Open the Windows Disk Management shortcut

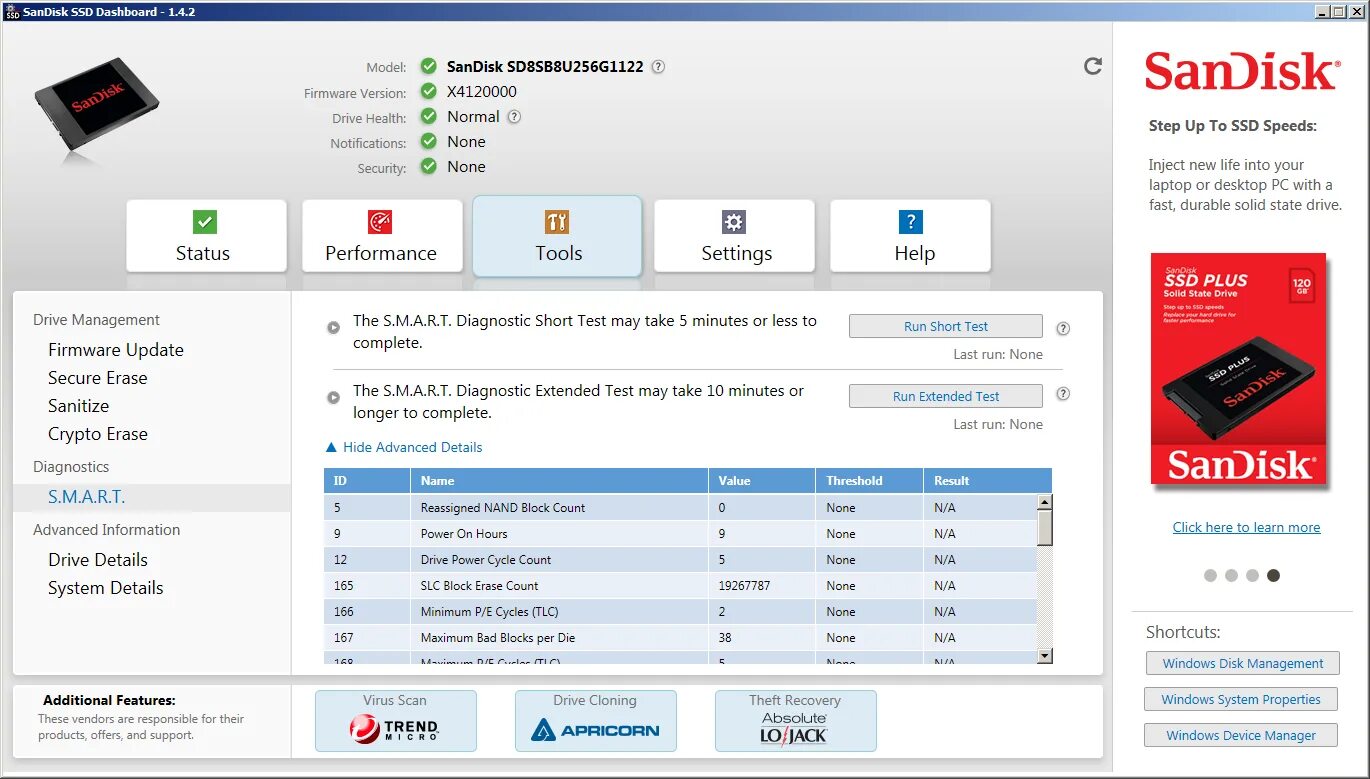coord(1243,663)
